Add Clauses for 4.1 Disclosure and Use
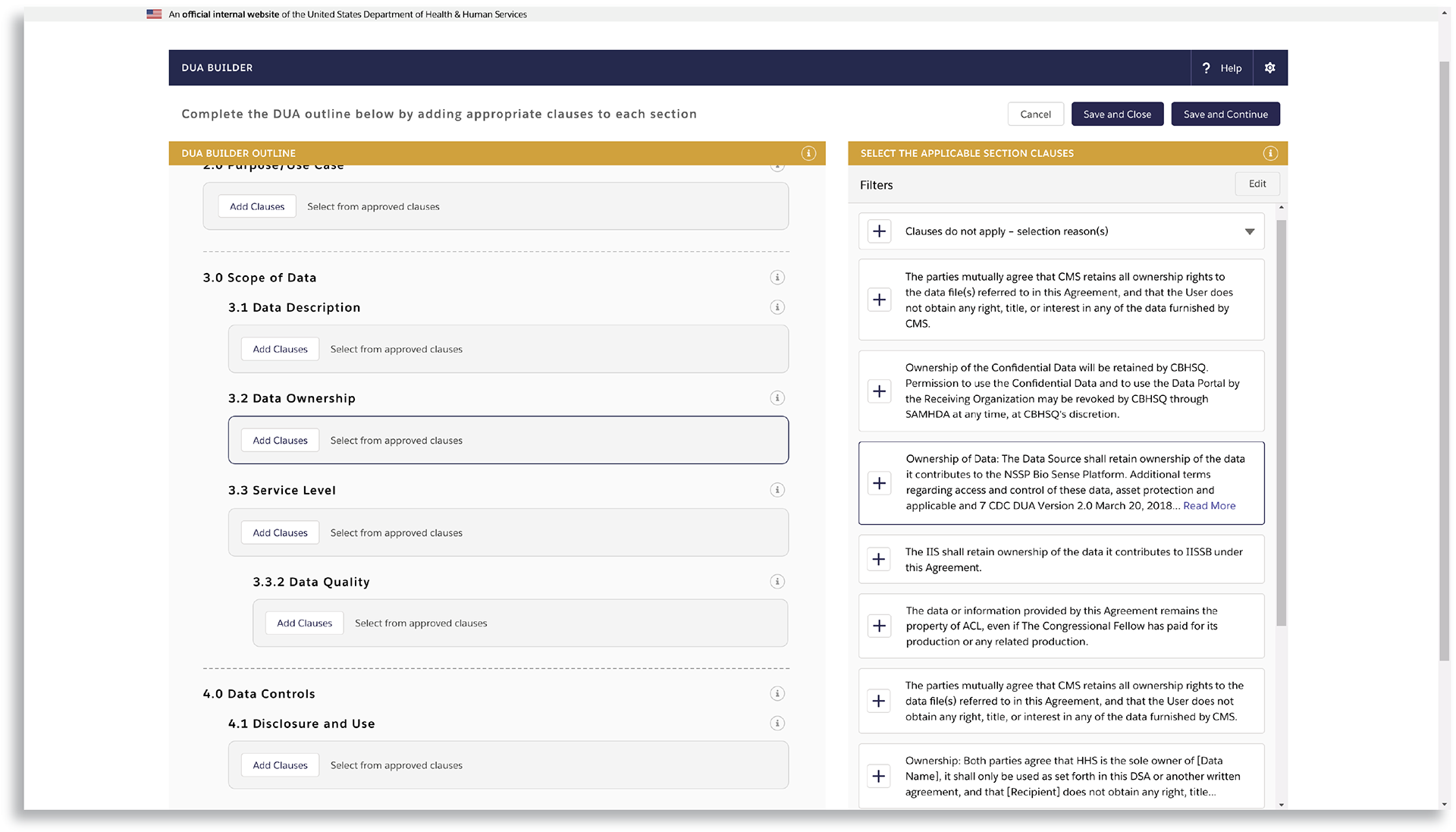Viewport: 1456px width, 832px height. (x=280, y=765)
